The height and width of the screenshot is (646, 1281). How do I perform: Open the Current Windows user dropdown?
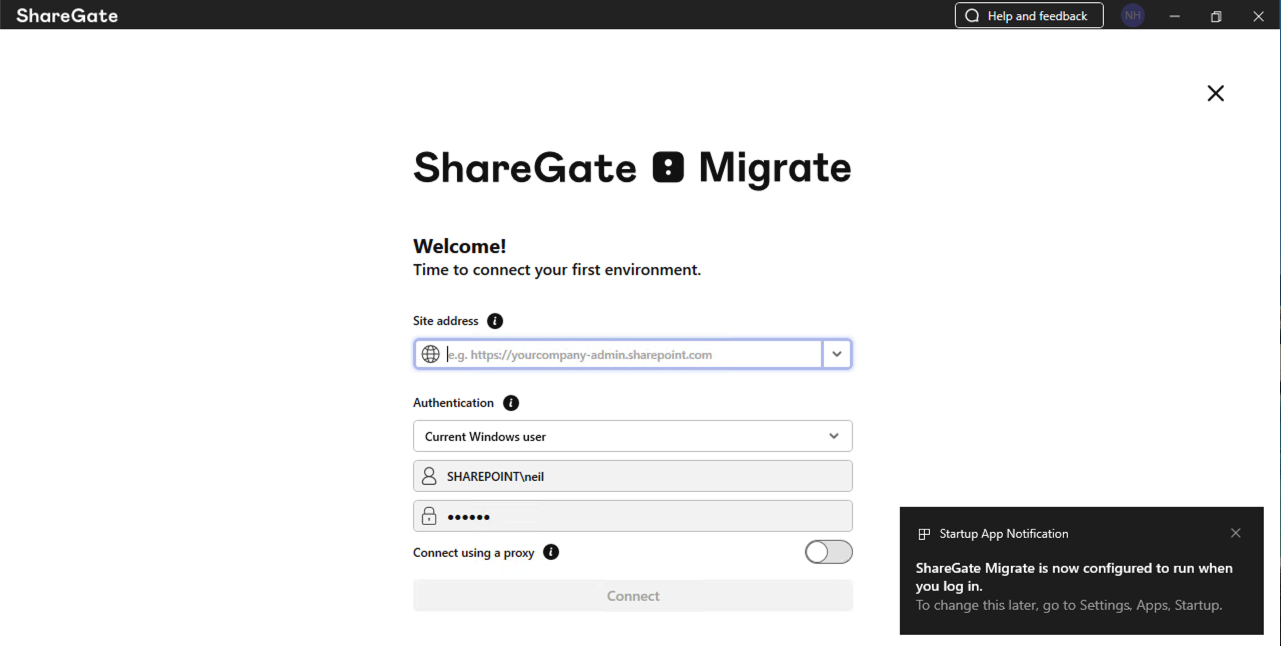tap(633, 436)
